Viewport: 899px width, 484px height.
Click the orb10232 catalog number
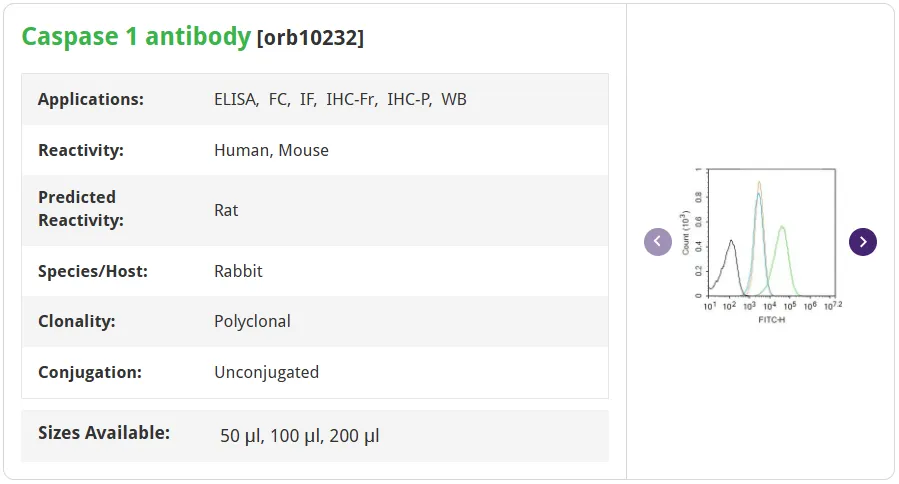point(310,38)
